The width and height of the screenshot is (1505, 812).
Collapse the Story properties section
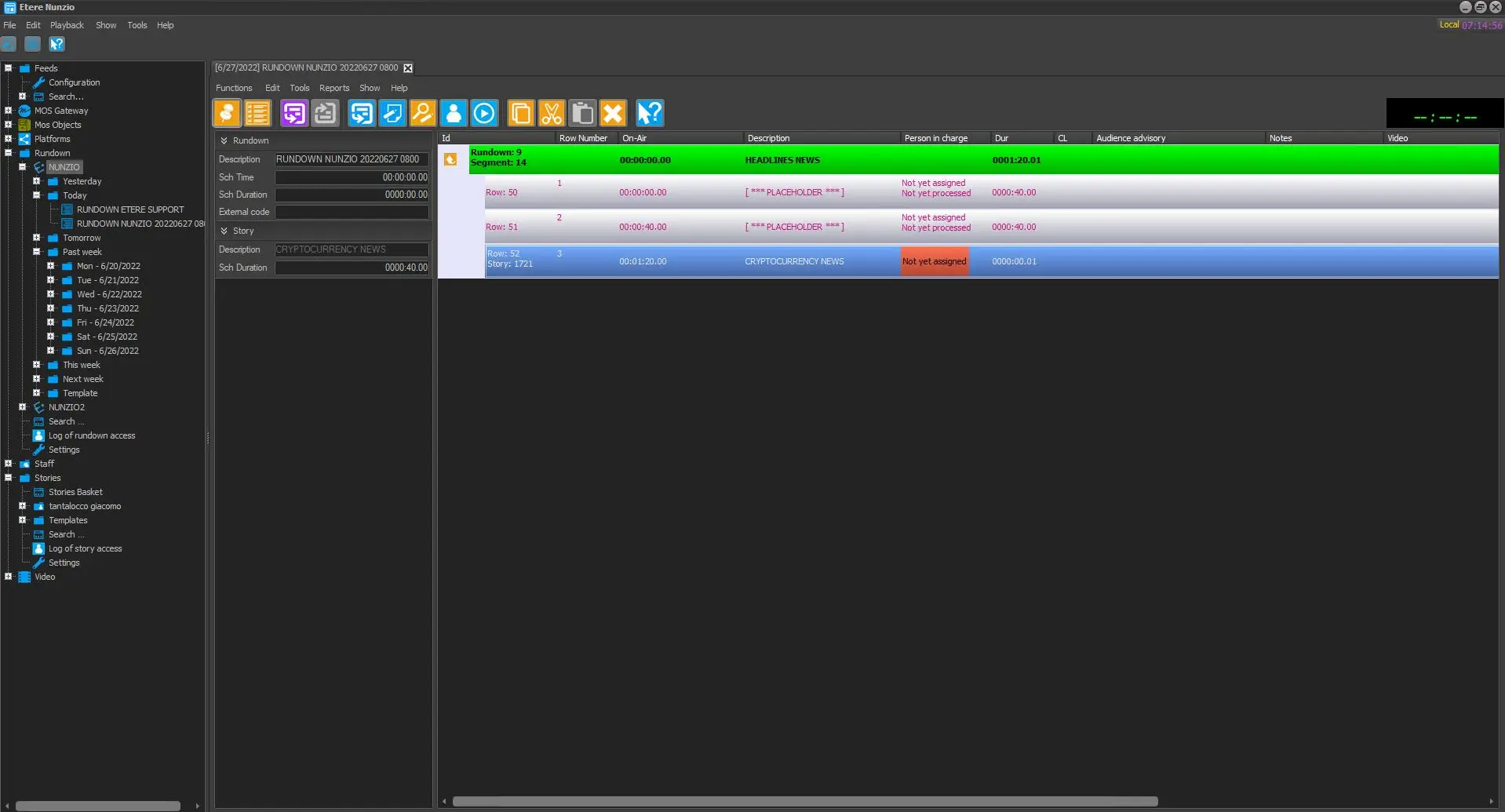tap(224, 231)
